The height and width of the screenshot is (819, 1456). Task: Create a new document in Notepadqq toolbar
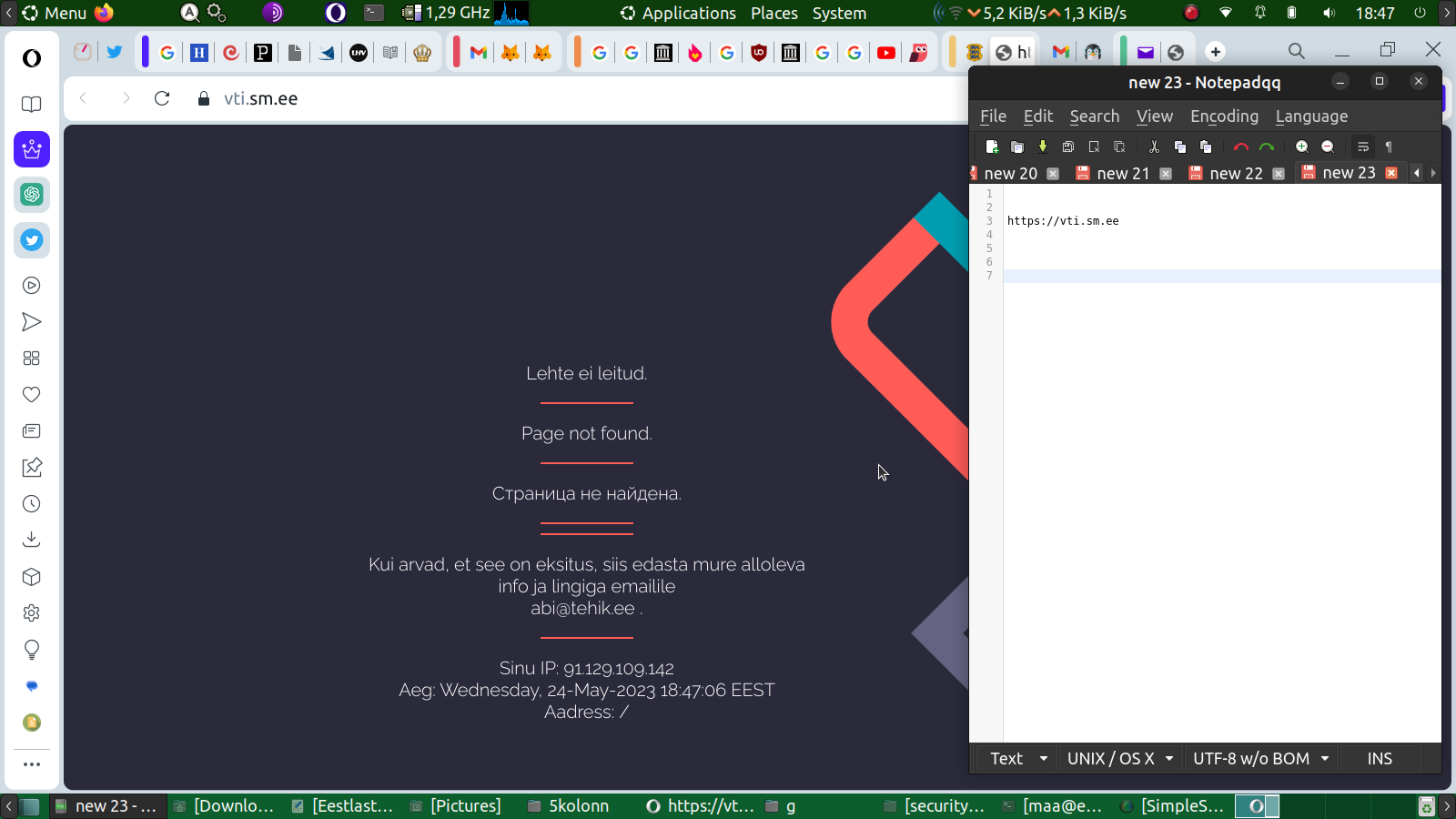[992, 147]
